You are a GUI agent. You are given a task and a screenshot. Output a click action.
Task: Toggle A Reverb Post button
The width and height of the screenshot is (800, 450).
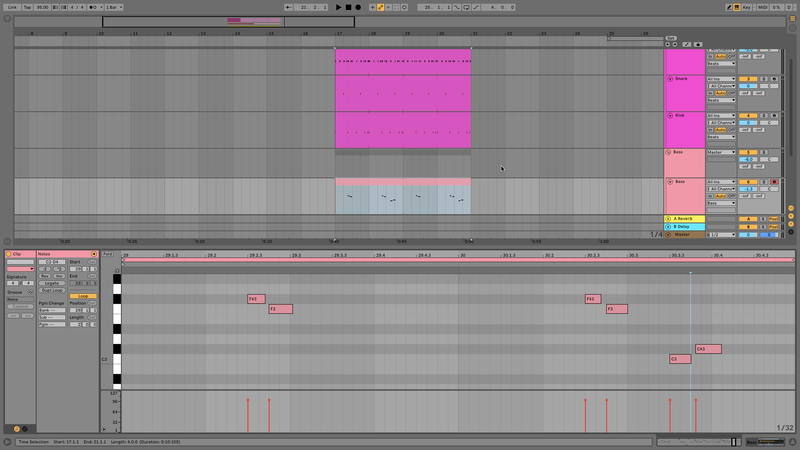pos(774,219)
